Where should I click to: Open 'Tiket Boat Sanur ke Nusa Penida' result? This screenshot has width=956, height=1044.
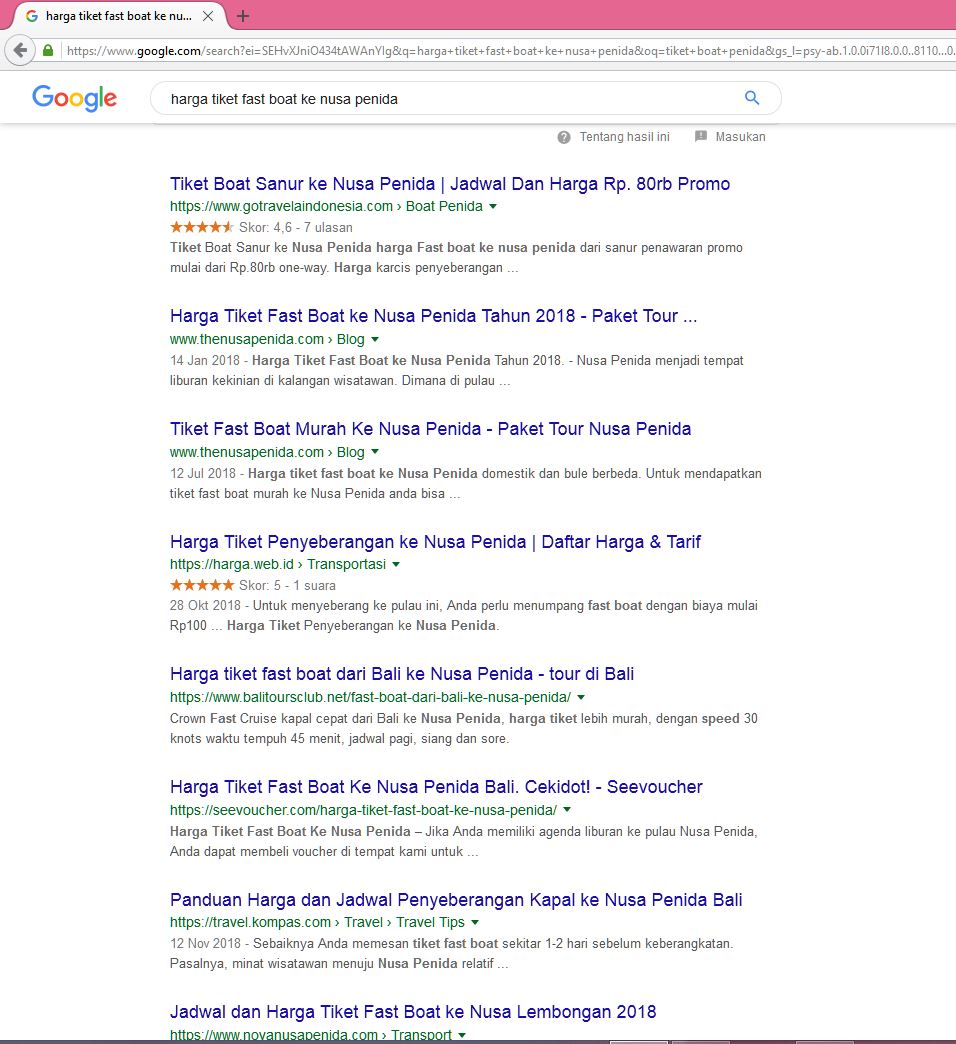pos(449,184)
